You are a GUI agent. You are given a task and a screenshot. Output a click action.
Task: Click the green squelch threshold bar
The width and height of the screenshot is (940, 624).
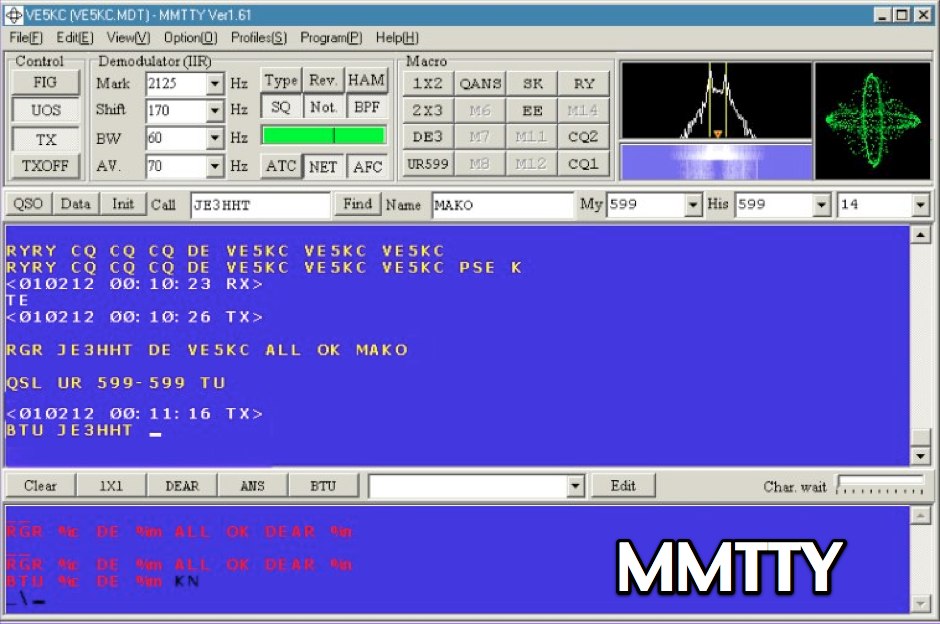[323, 132]
